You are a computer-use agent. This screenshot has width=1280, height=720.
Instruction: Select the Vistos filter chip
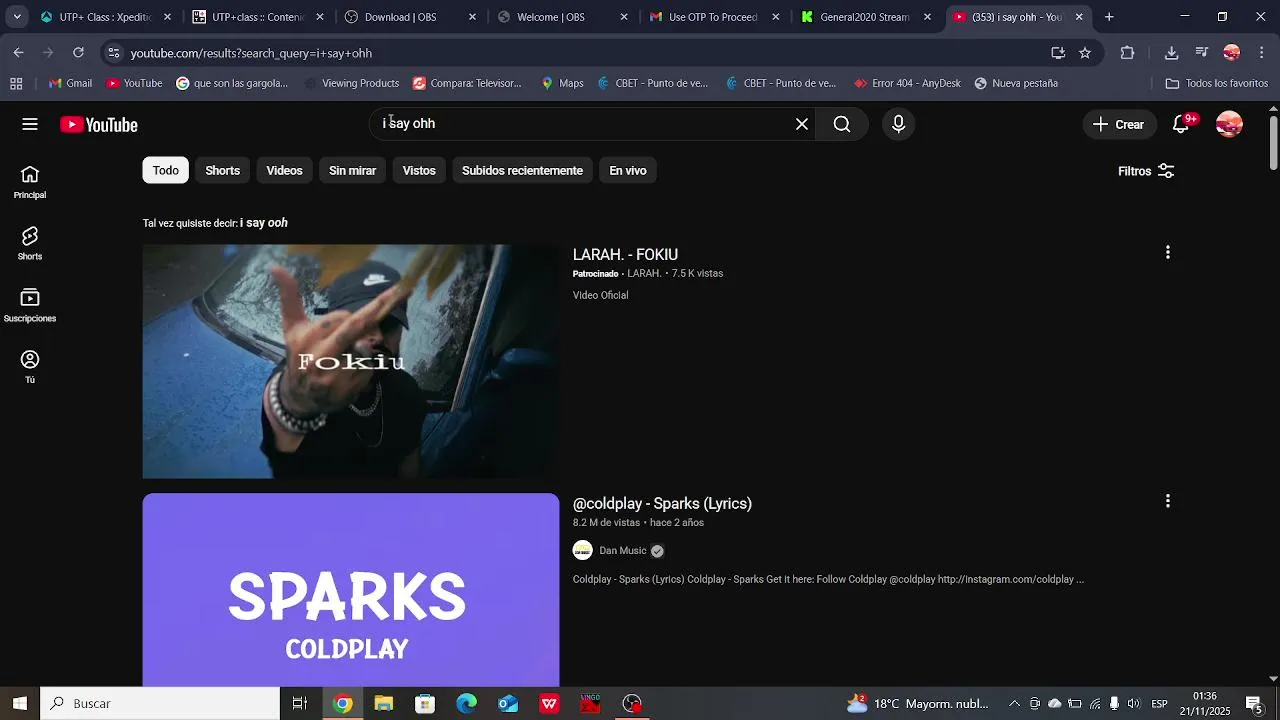419,171
